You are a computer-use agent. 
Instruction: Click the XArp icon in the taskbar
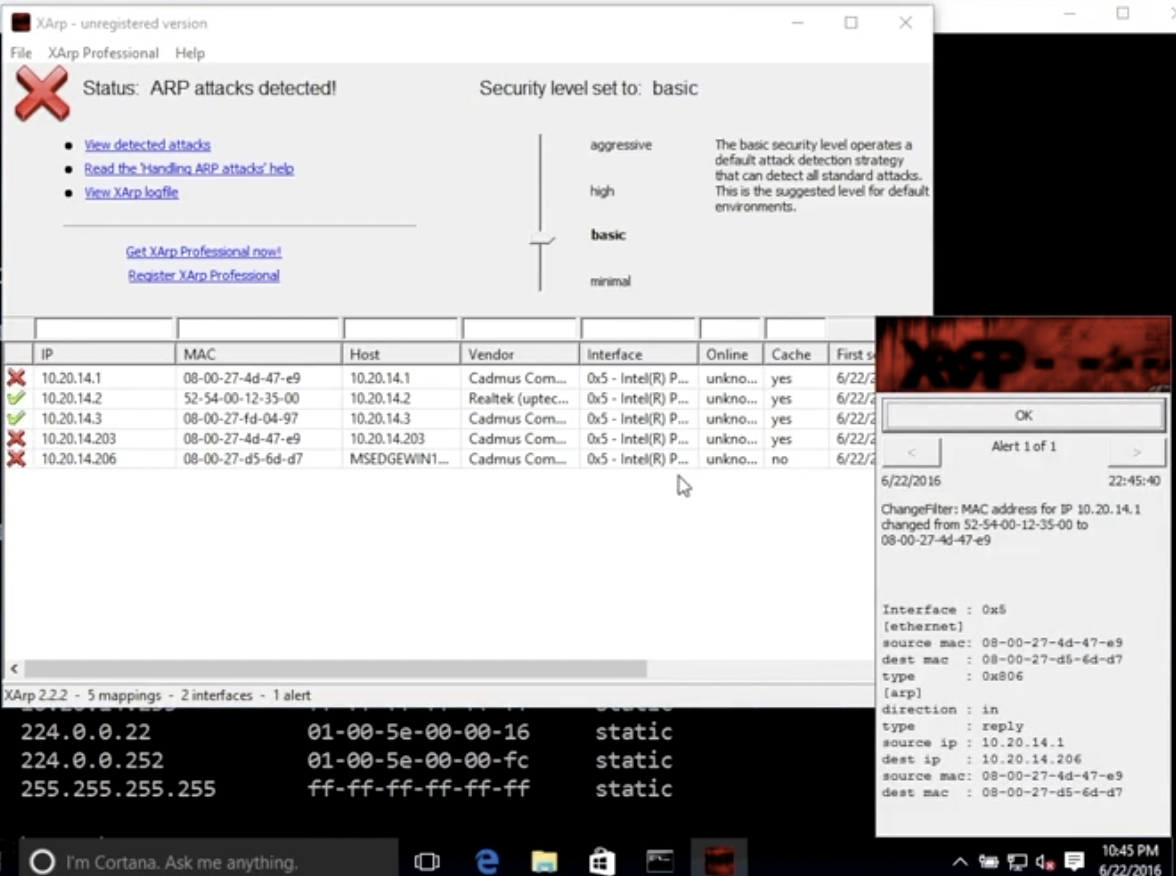click(x=719, y=861)
